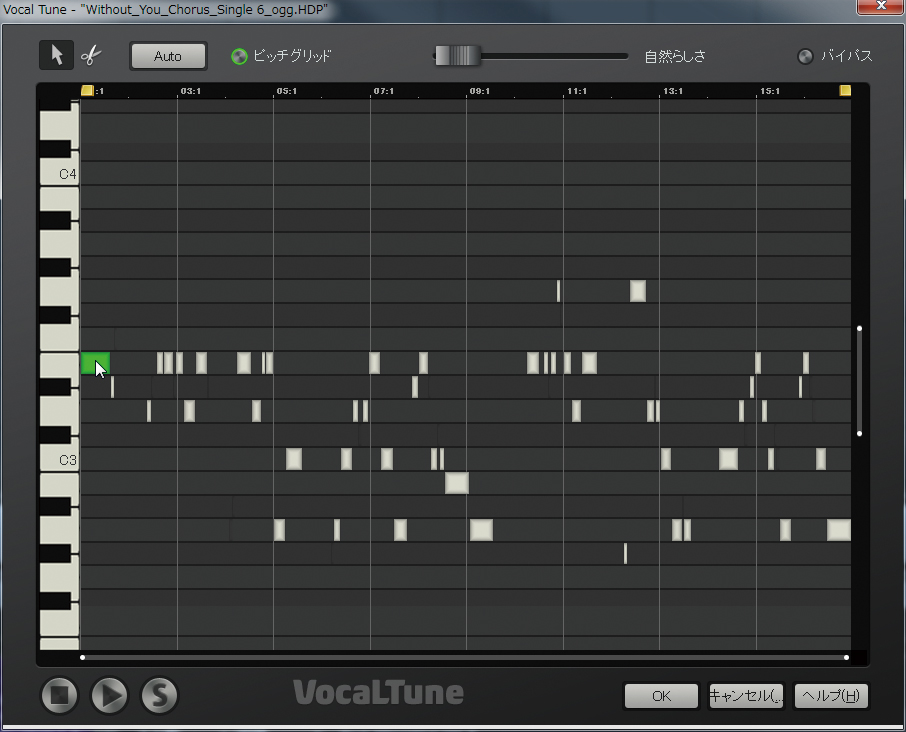This screenshot has width=906, height=732.
Task: Click the 05:1 ruler position
Action: tap(287, 91)
